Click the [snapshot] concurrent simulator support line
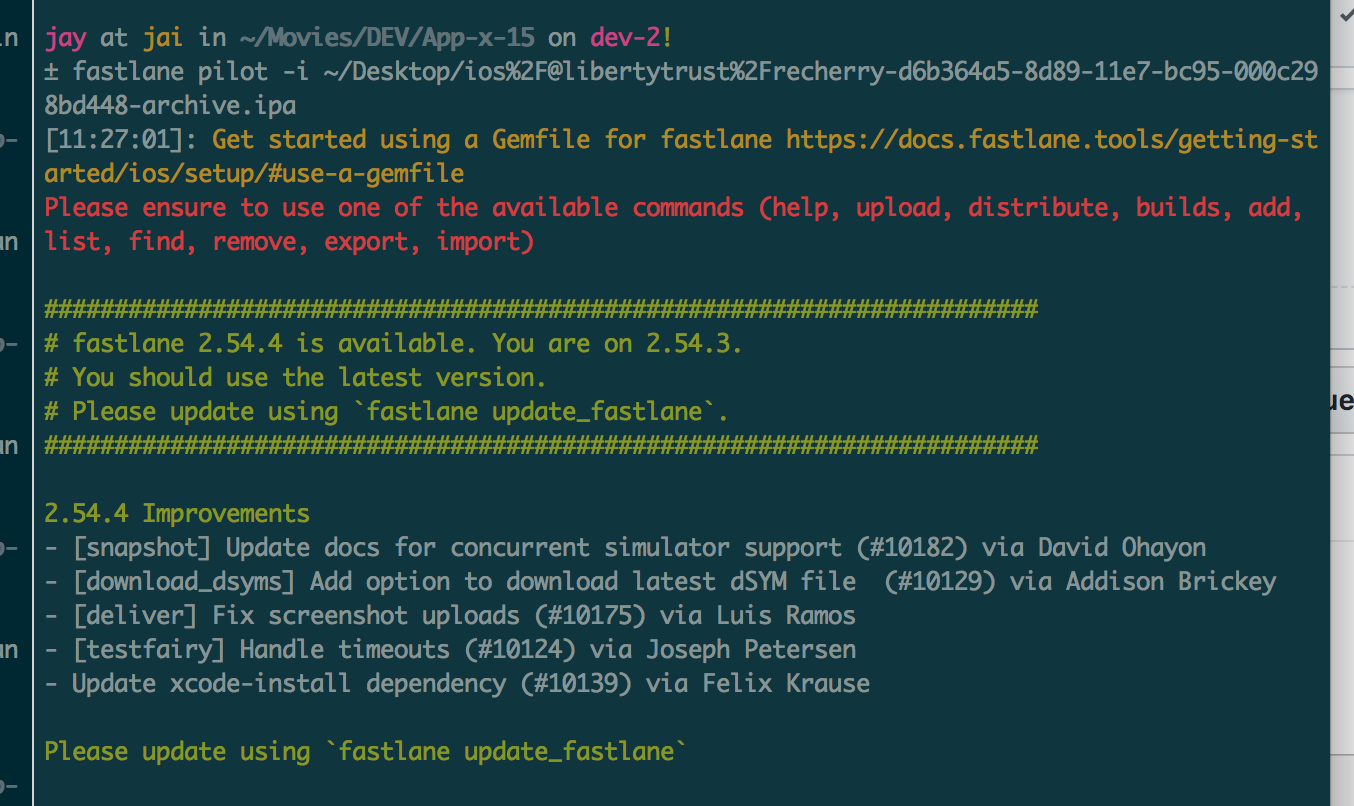This screenshot has height=806, width=1354. click(x=625, y=548)
